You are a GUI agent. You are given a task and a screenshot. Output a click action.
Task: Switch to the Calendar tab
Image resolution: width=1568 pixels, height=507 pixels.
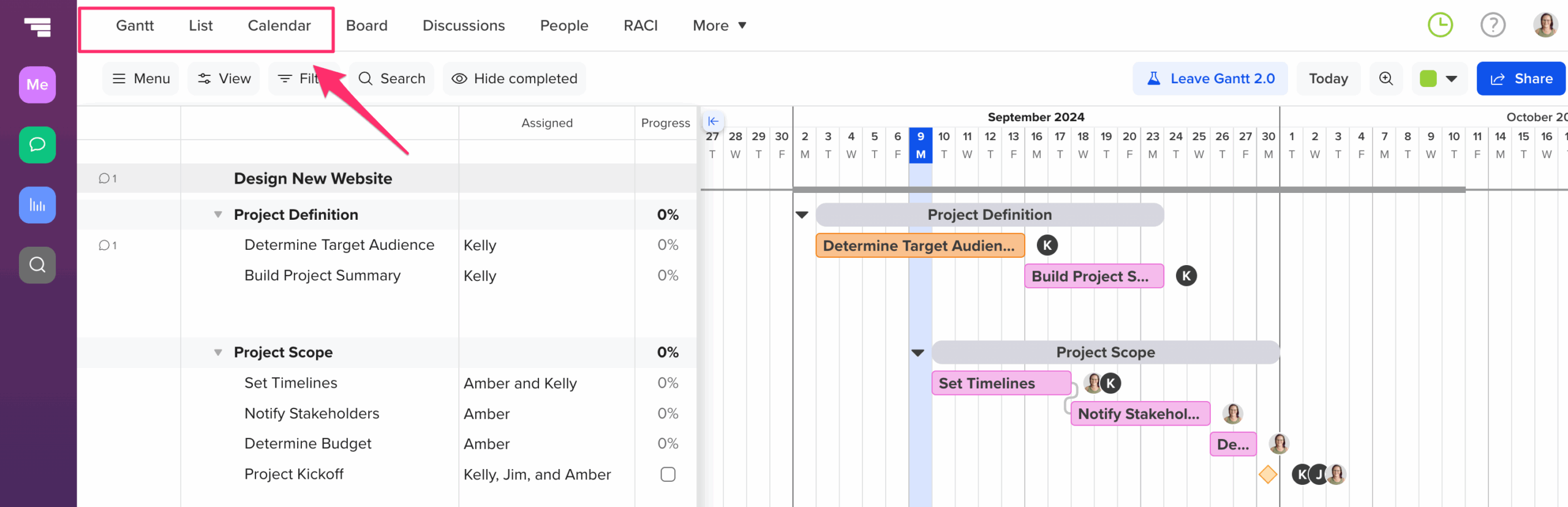(x=279, y=25)
